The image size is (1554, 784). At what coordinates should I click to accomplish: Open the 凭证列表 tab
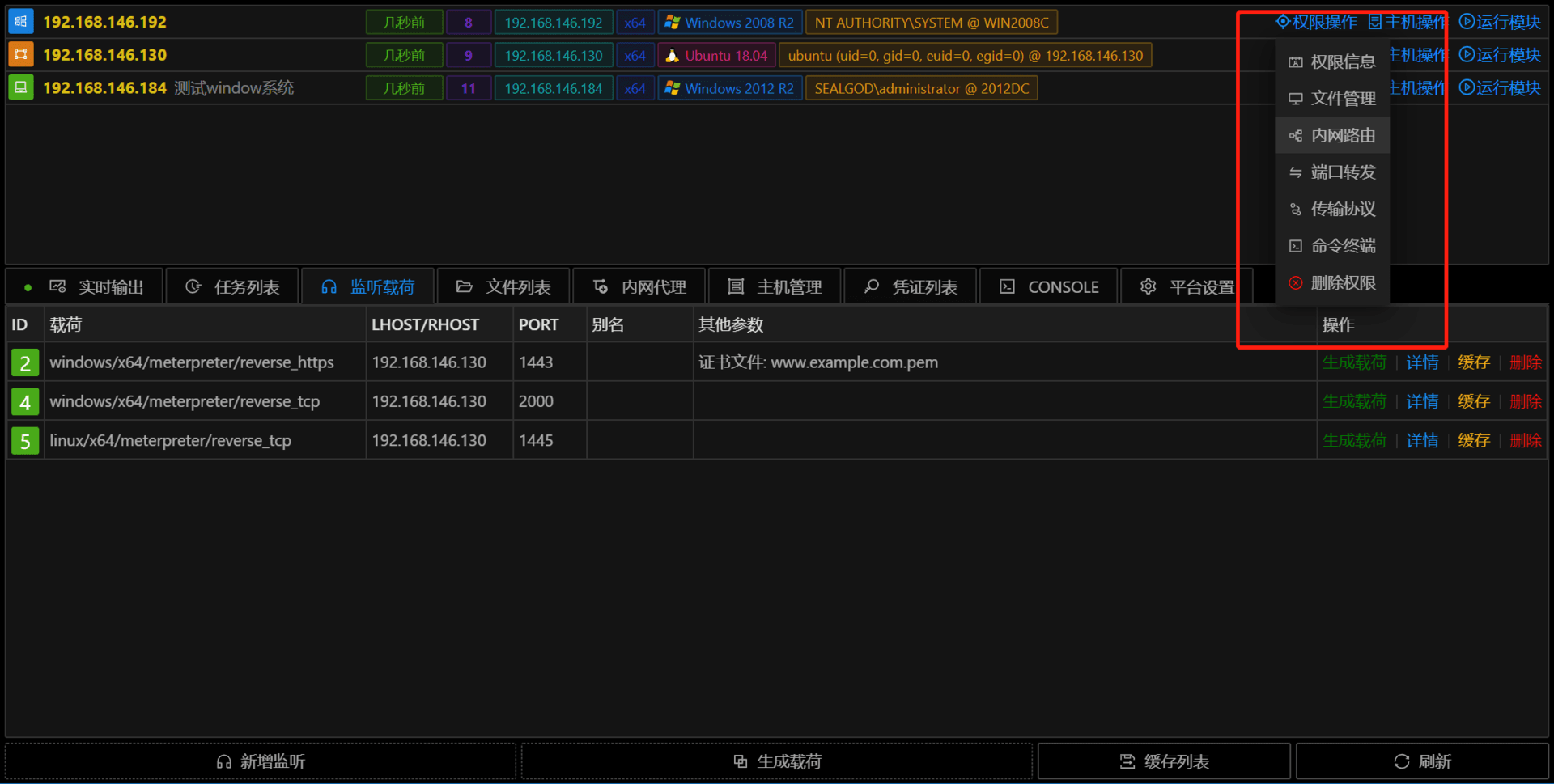click(911, 286)
